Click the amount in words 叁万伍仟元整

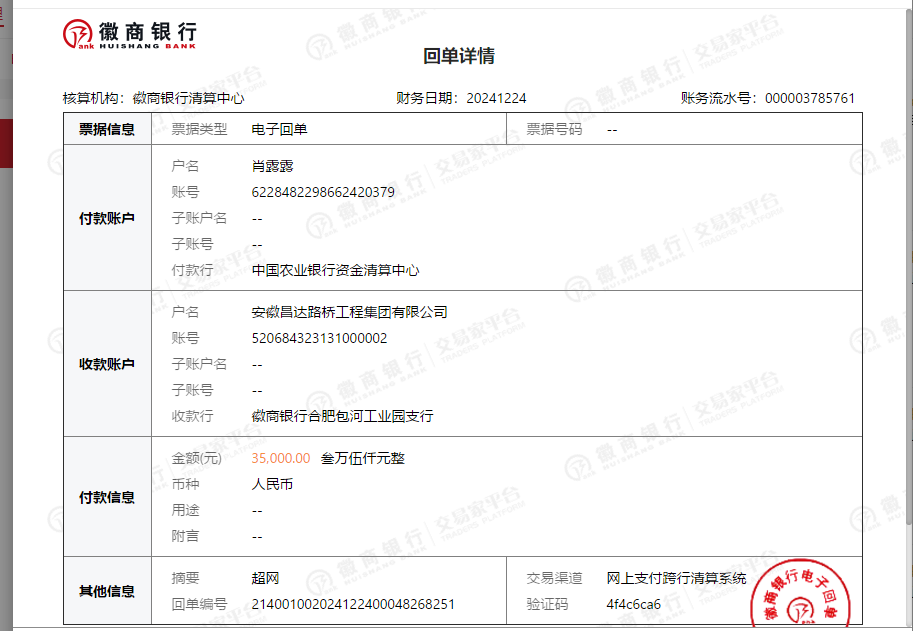(x=362, y=458)
